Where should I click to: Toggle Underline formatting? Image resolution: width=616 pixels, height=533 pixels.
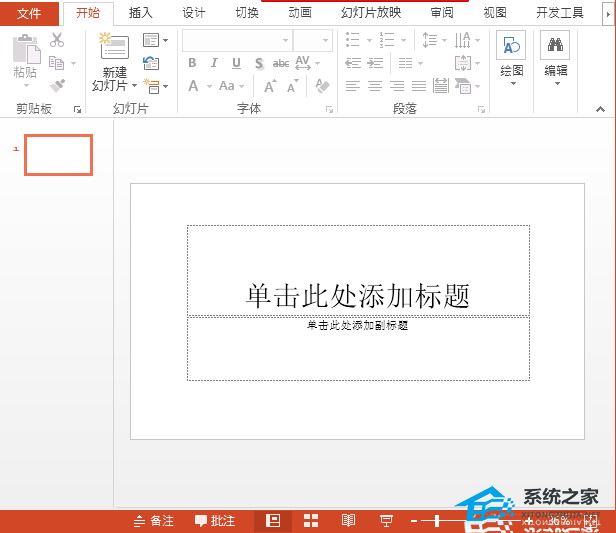236,63
